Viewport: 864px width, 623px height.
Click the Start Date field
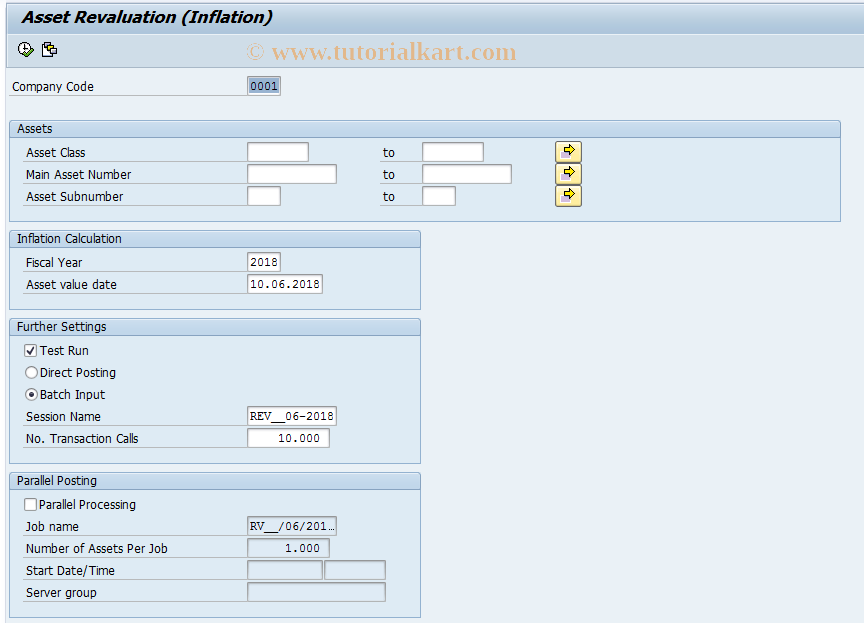pos(284,569)
